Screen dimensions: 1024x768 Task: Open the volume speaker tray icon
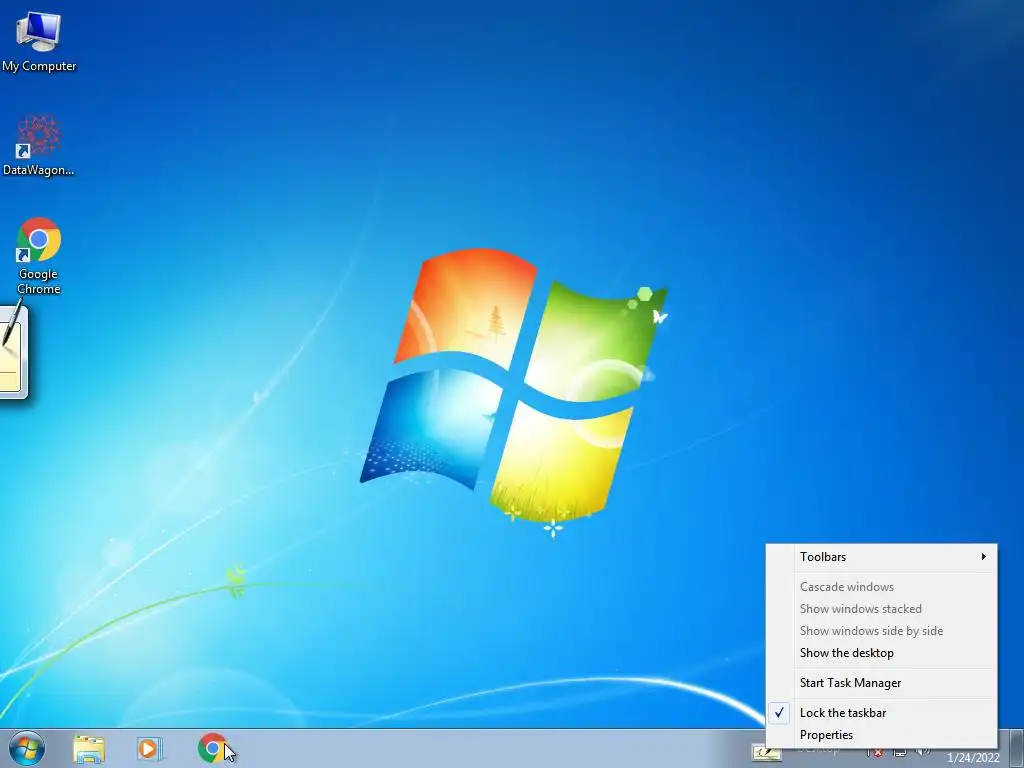(x=923, y=753)
